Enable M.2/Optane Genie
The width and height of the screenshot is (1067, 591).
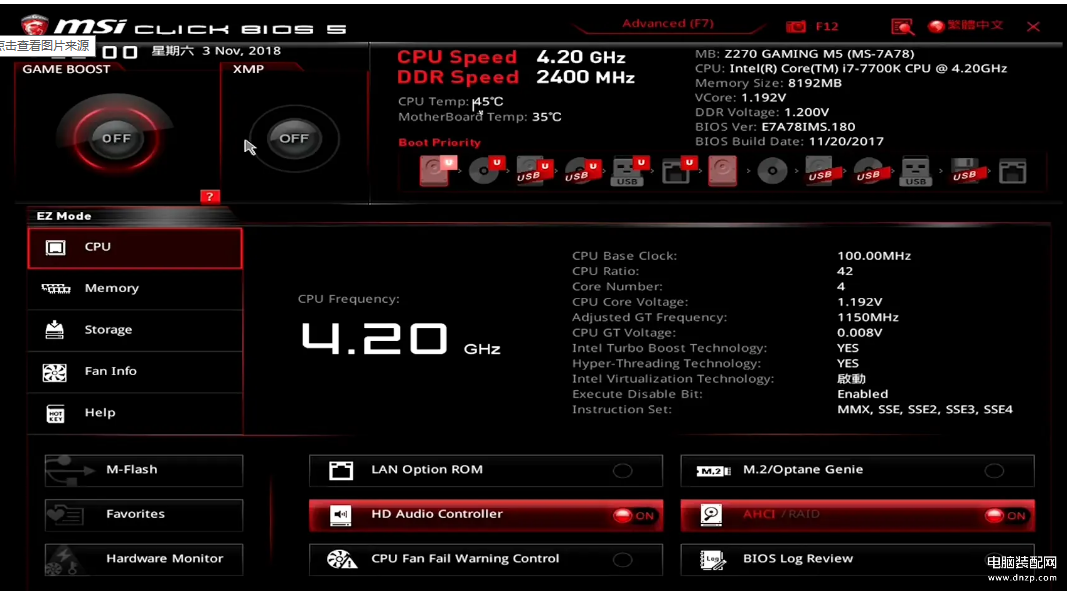(857, 470)
